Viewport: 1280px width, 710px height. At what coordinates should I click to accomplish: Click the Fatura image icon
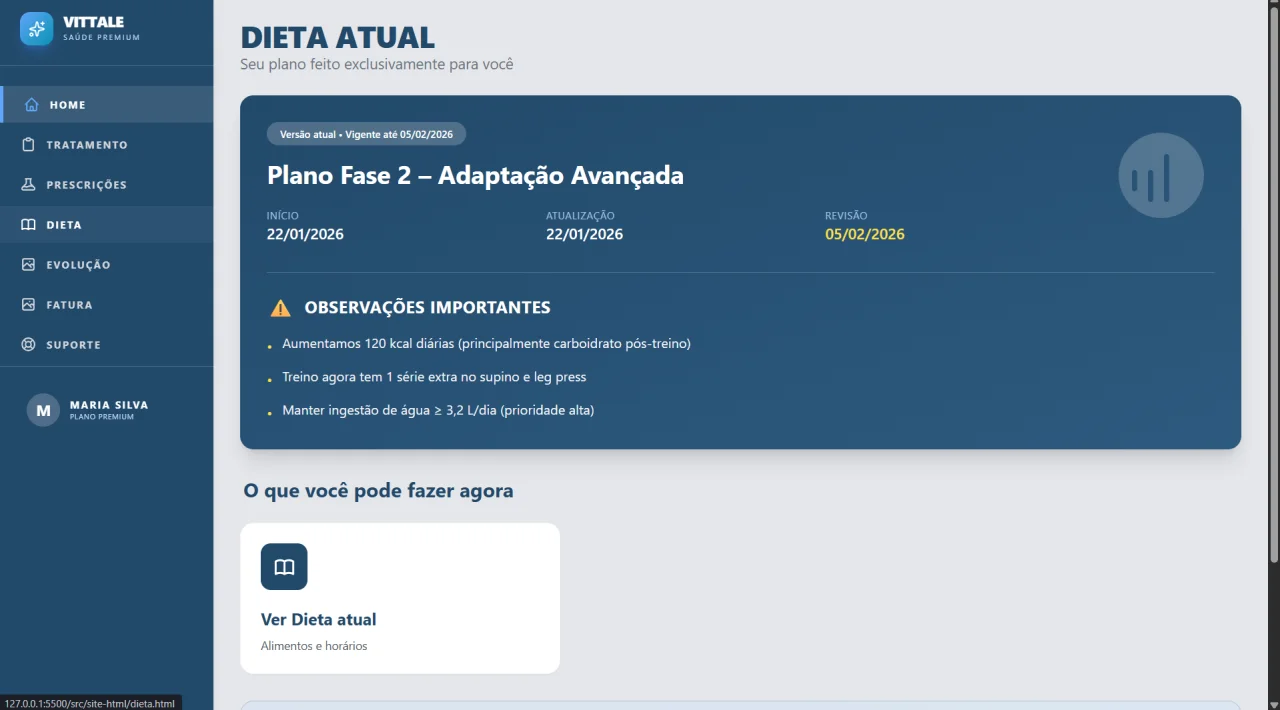pos(28,305)
